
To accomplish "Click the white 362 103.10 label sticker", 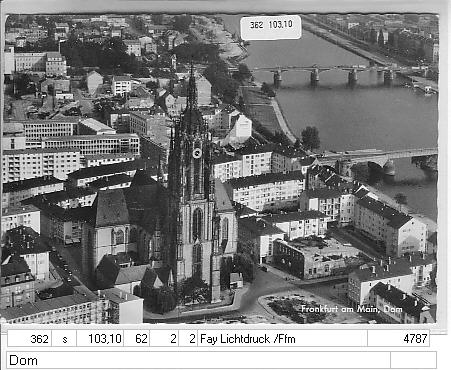I will [x=271, y=27].
